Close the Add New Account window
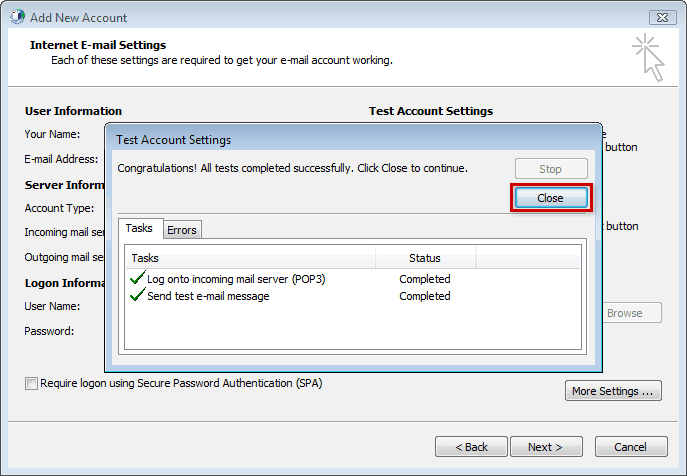Screen dimensions: 687x476 pos(662,18)
